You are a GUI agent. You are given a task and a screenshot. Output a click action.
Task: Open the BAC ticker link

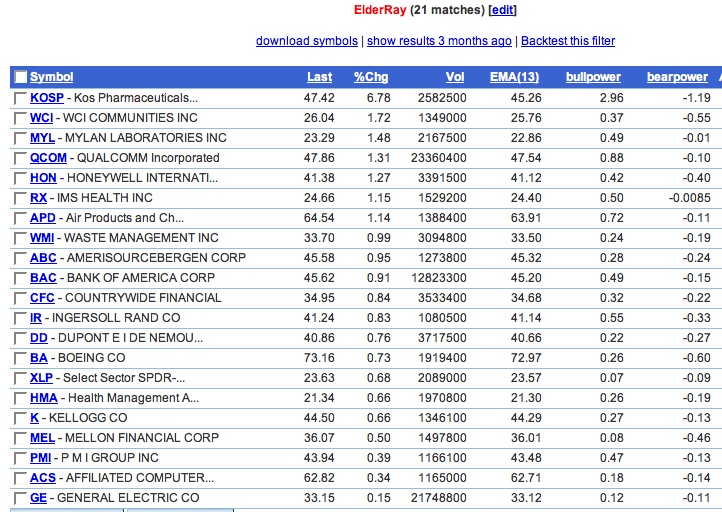click(43, 278)
